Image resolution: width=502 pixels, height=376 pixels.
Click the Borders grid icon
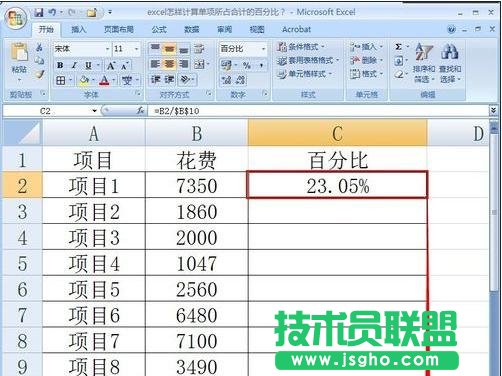[60, 80]
